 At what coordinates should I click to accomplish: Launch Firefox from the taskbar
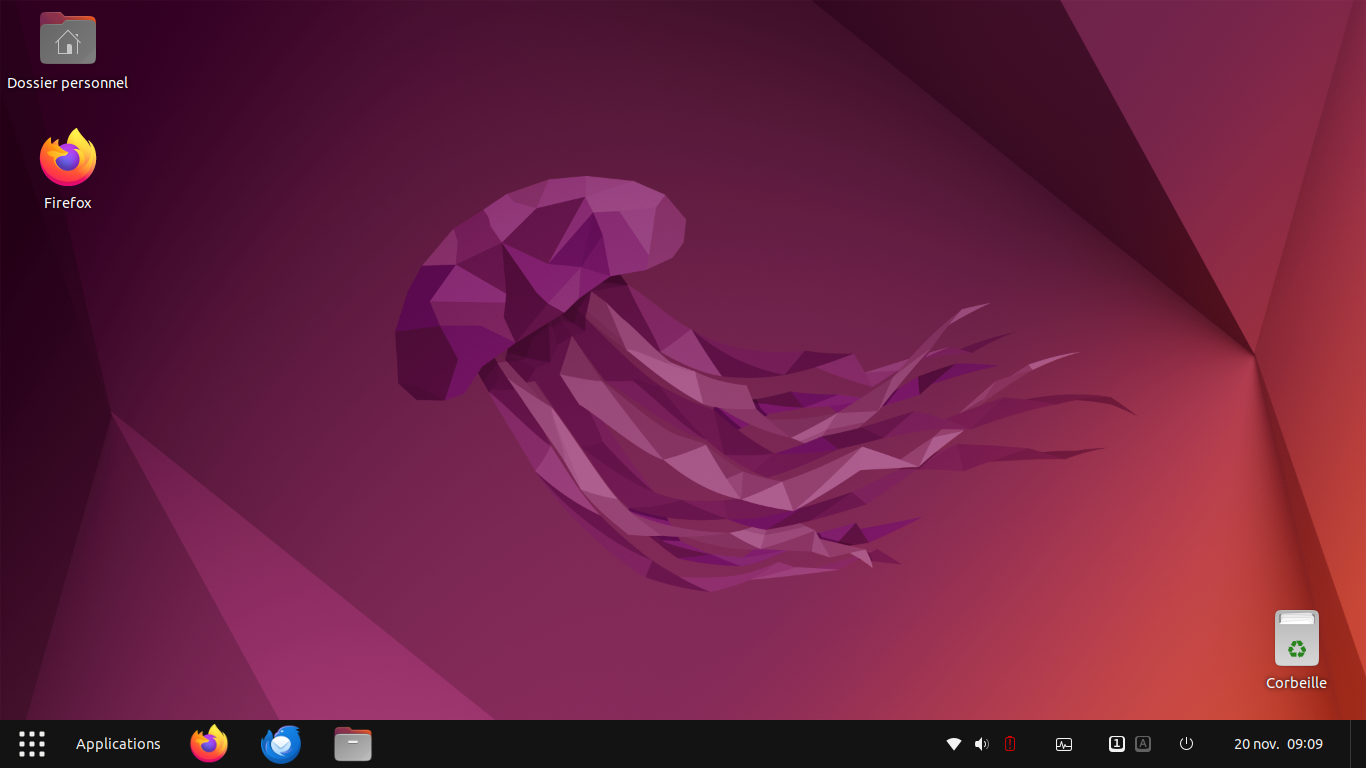coord(209,744)
